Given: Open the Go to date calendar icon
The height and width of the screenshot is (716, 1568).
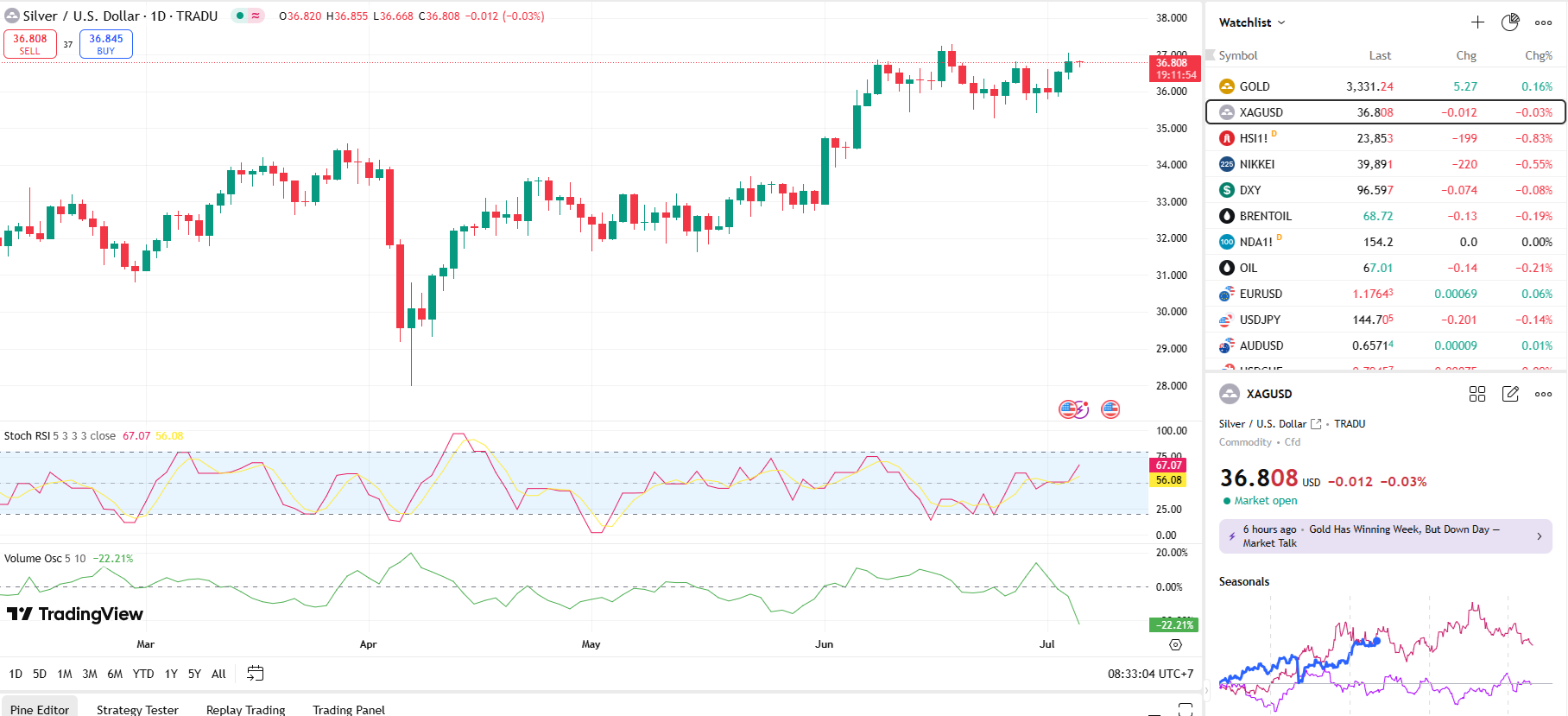Looking at the screenshot, I should pos(255,674).
